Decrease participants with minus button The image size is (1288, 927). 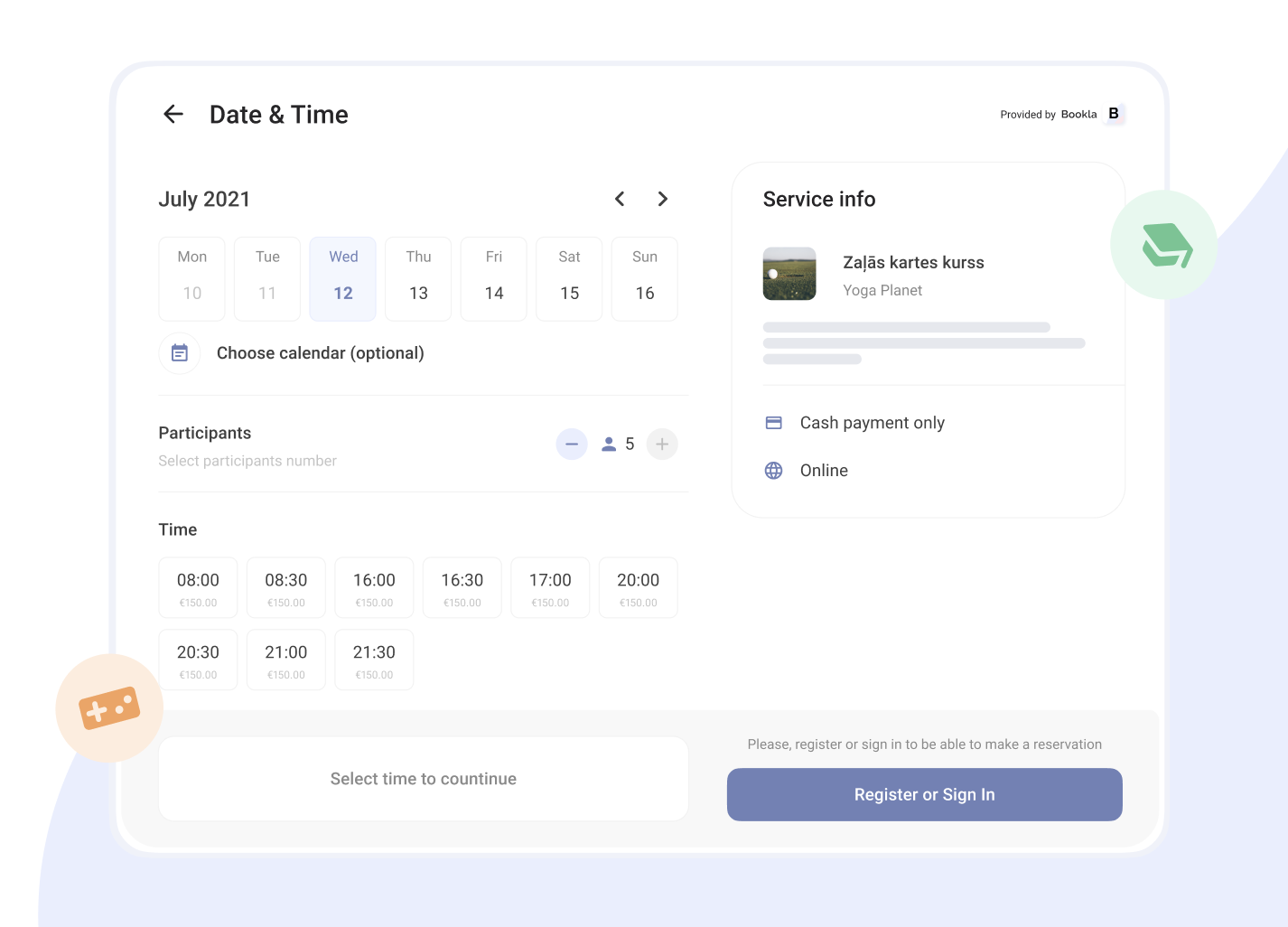[572, 444]
